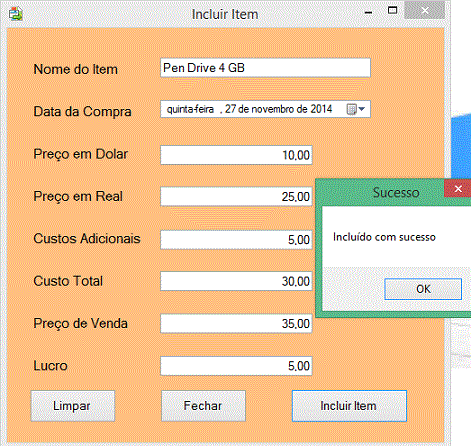The image size is (471, 446).
Task: Click the Preço de Venda field
Action: [x=236, y=323]
